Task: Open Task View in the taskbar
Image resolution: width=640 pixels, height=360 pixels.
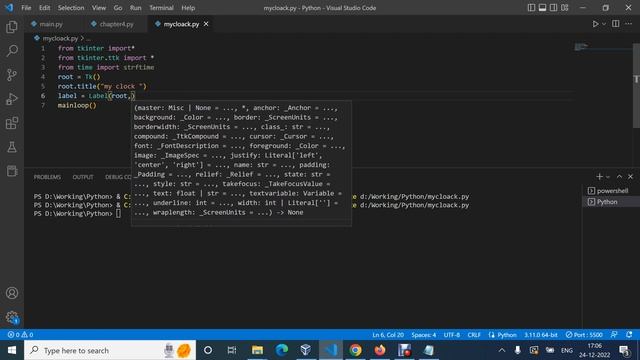Action: pos(232,350)
